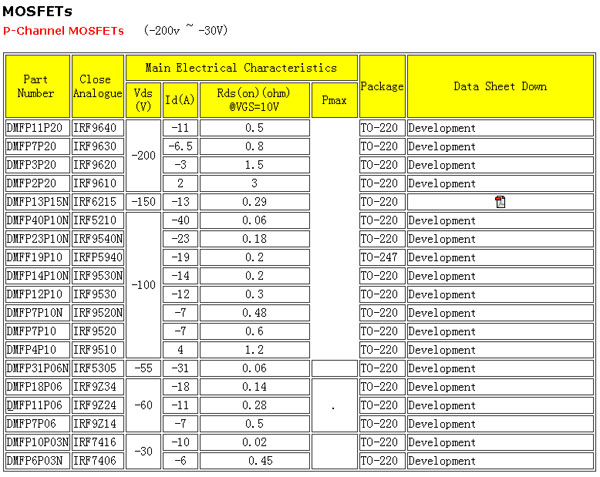The image size is (600, 477).
Task: Click the Rds(on) value 0.29
Action: [x=254, y=202]
